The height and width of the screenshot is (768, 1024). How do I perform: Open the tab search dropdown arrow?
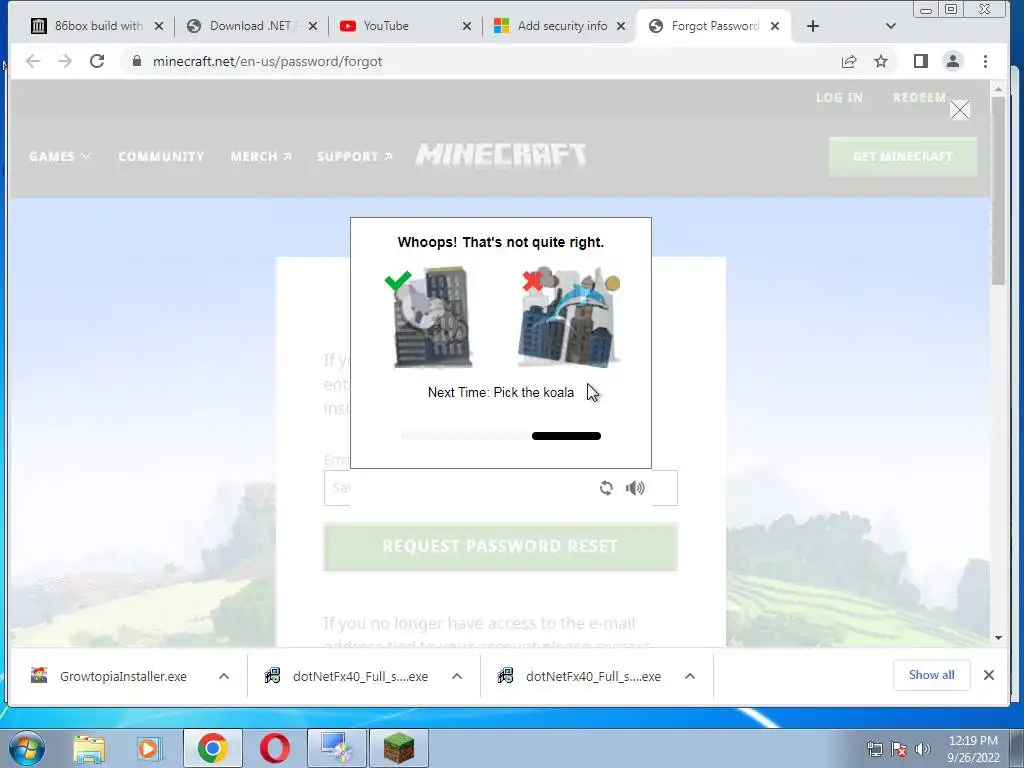tap(891, 26)
